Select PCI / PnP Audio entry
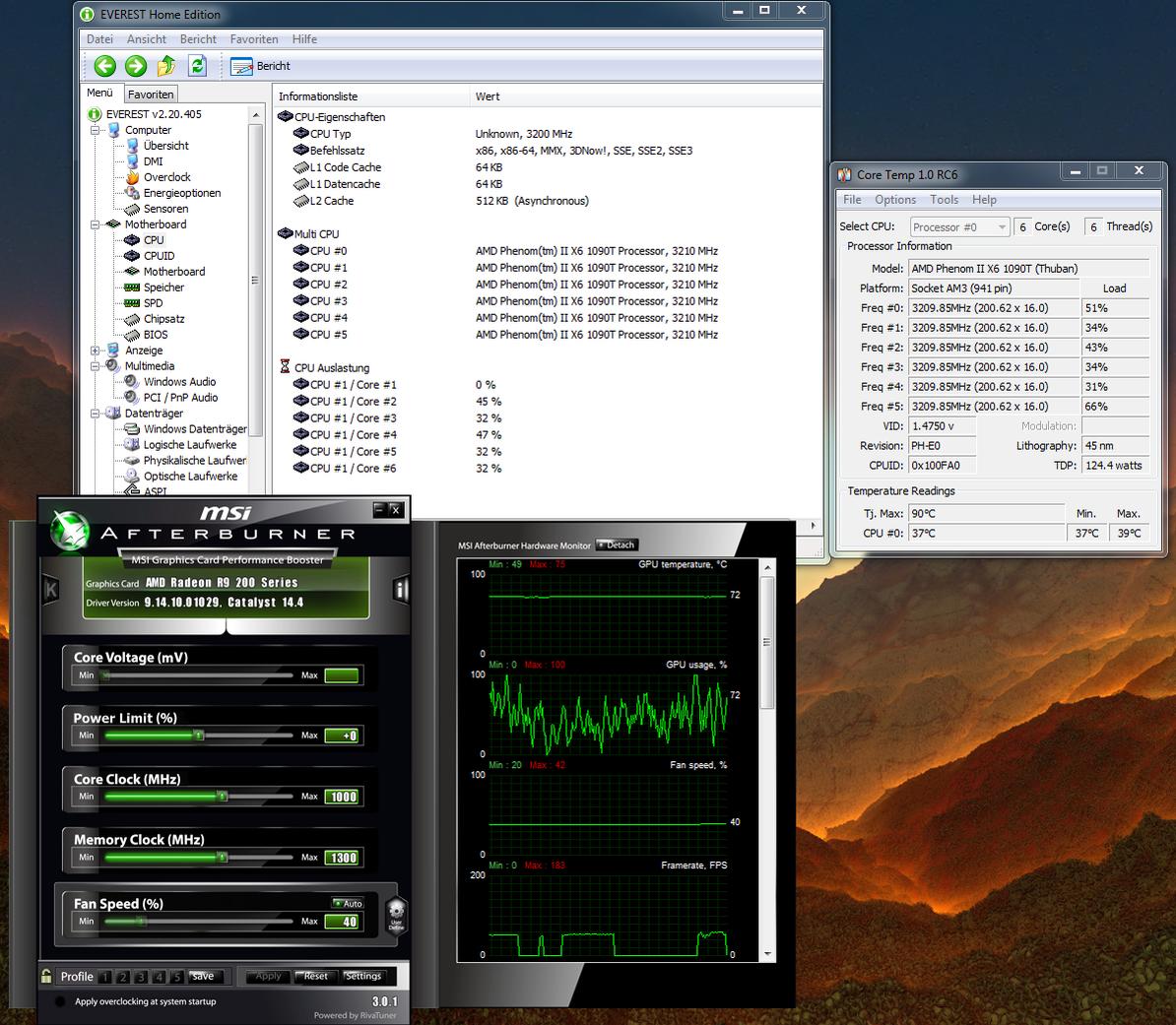 pos(181,398)
